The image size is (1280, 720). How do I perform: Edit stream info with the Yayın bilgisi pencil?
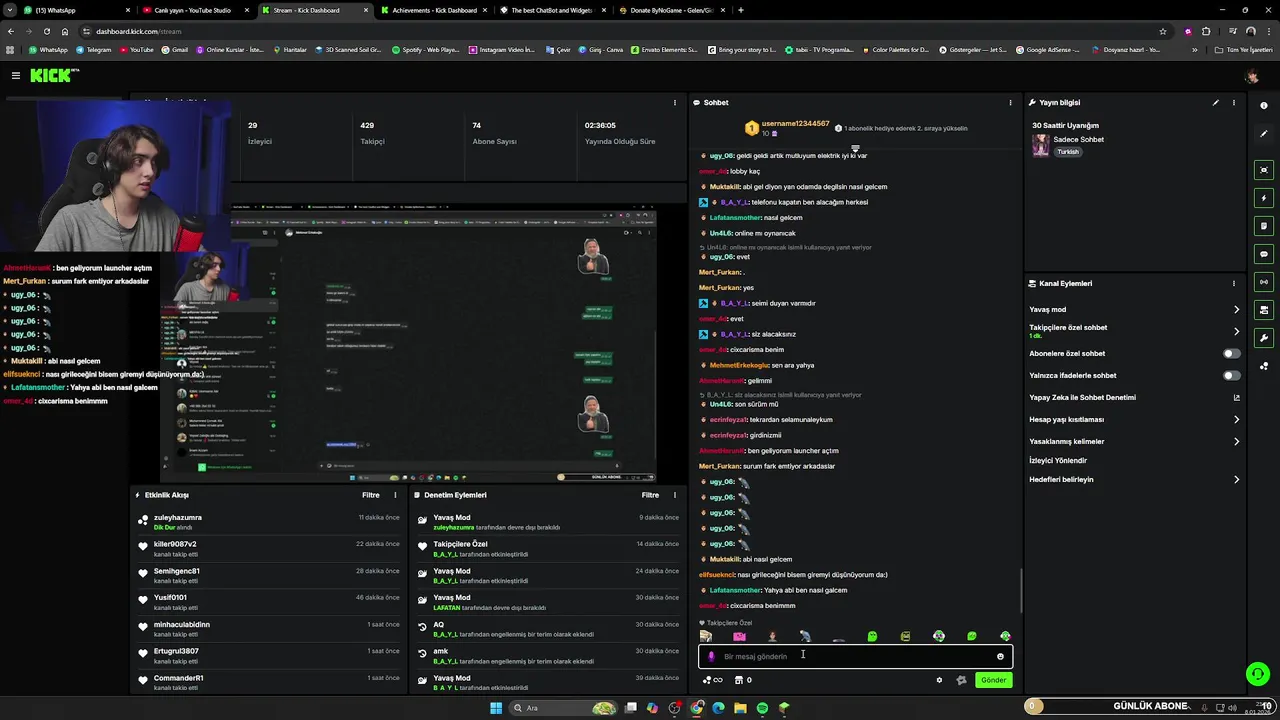coord(1216,102)
